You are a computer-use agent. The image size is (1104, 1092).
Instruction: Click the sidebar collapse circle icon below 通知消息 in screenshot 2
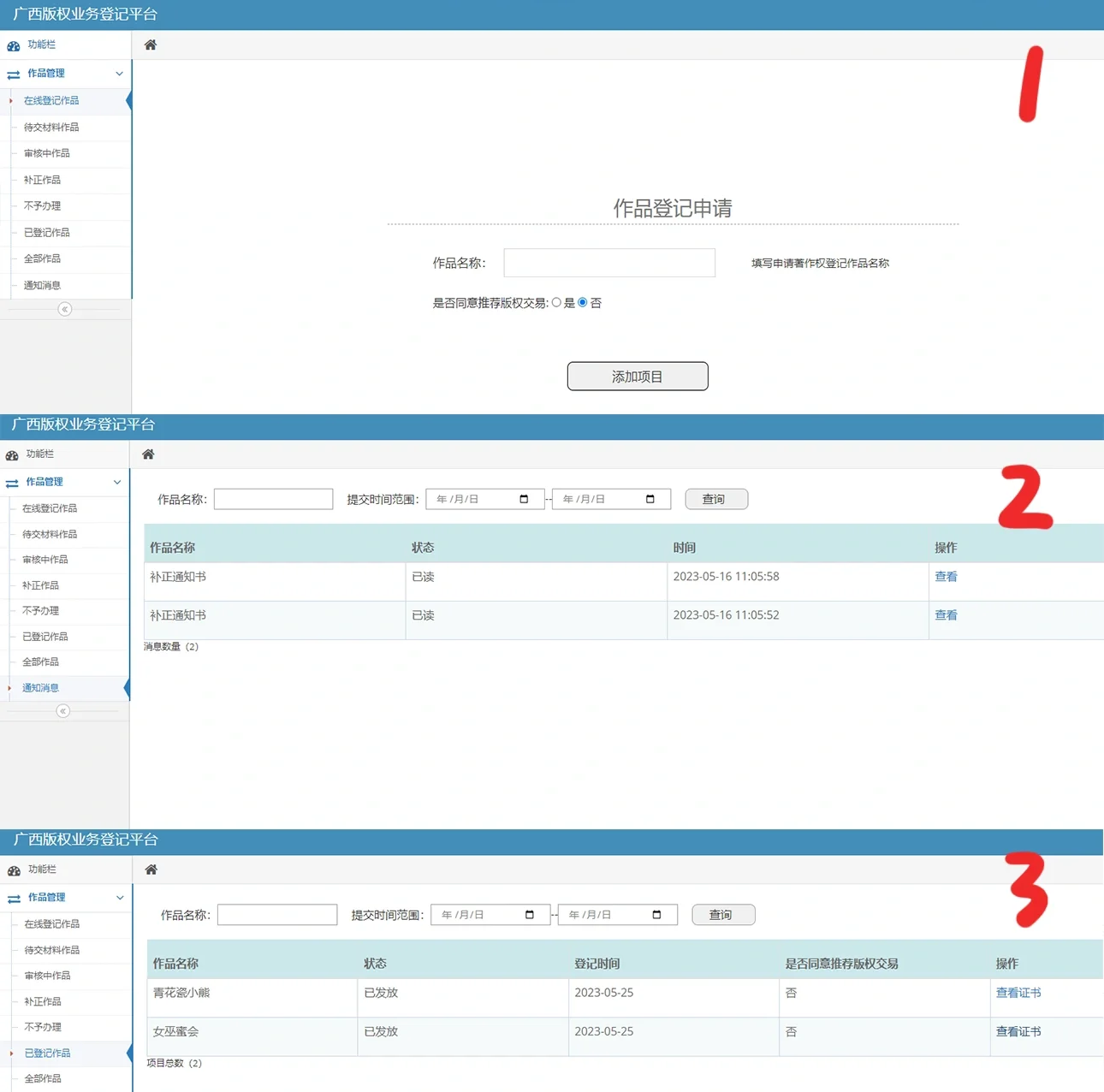click(62, 711)
